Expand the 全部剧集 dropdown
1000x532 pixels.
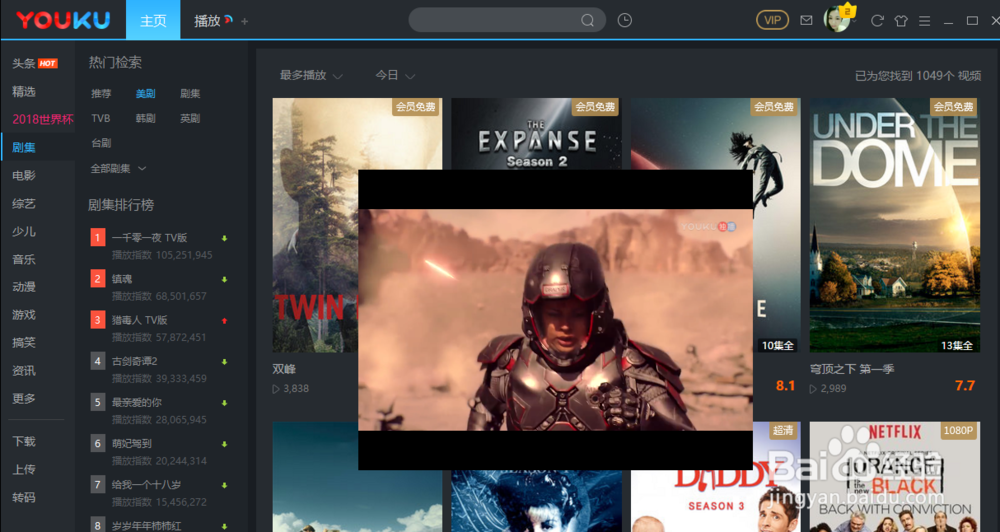[x=118, y=168]
